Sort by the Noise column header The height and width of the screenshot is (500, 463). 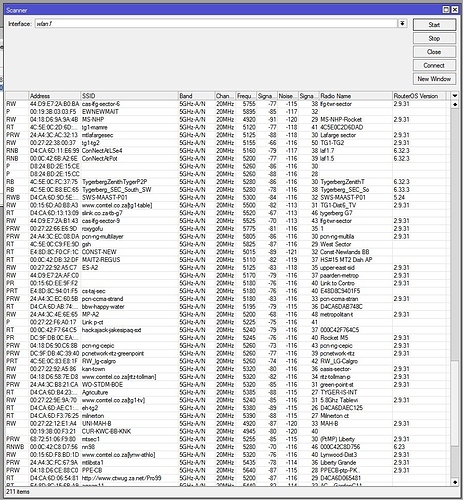point(287,96)
